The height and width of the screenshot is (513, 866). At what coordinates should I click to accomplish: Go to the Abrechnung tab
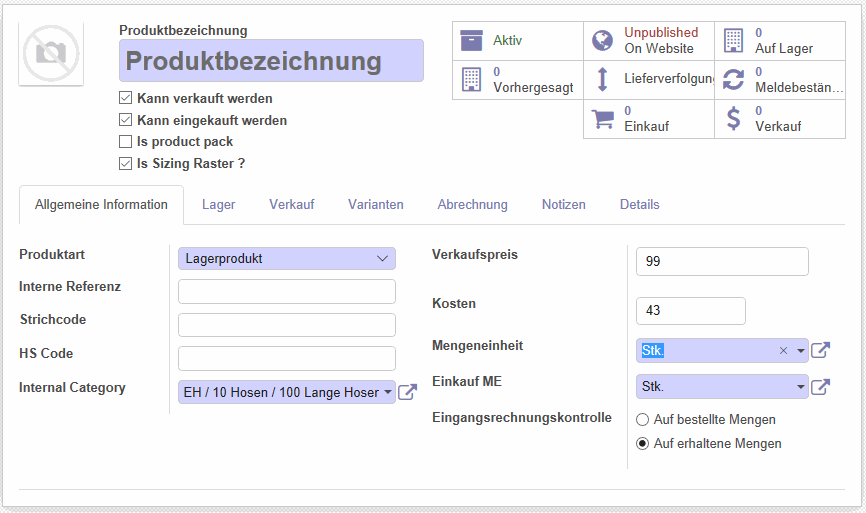pyautogui.click(x=472, y=205)
